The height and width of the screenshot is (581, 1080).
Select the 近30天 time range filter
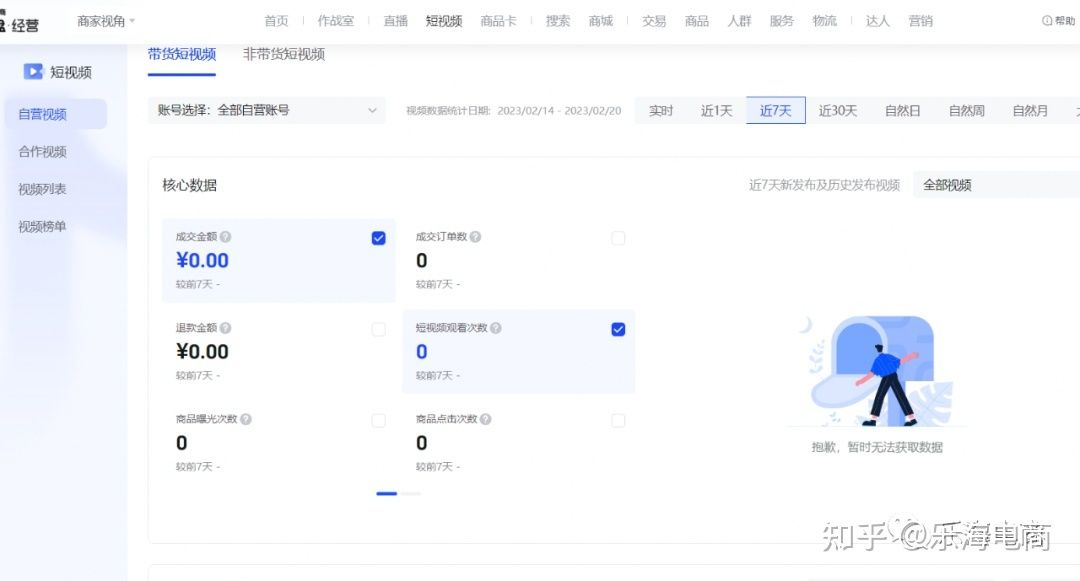point(838,110)
